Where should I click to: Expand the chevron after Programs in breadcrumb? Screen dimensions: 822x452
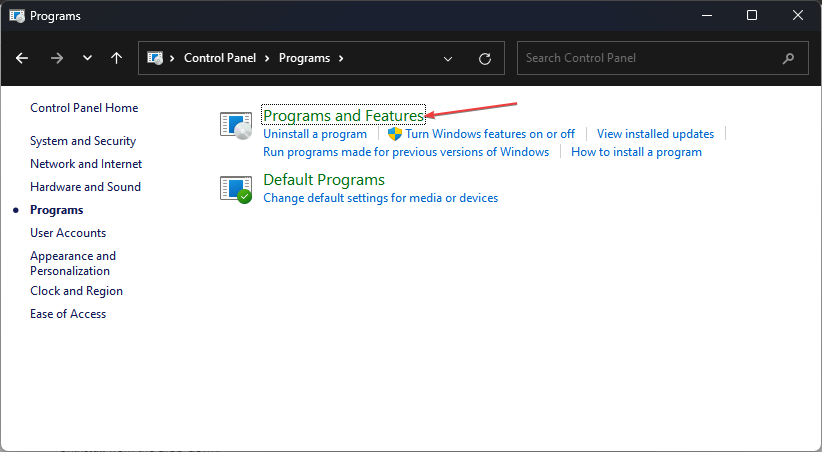click(x=341, y=58)
